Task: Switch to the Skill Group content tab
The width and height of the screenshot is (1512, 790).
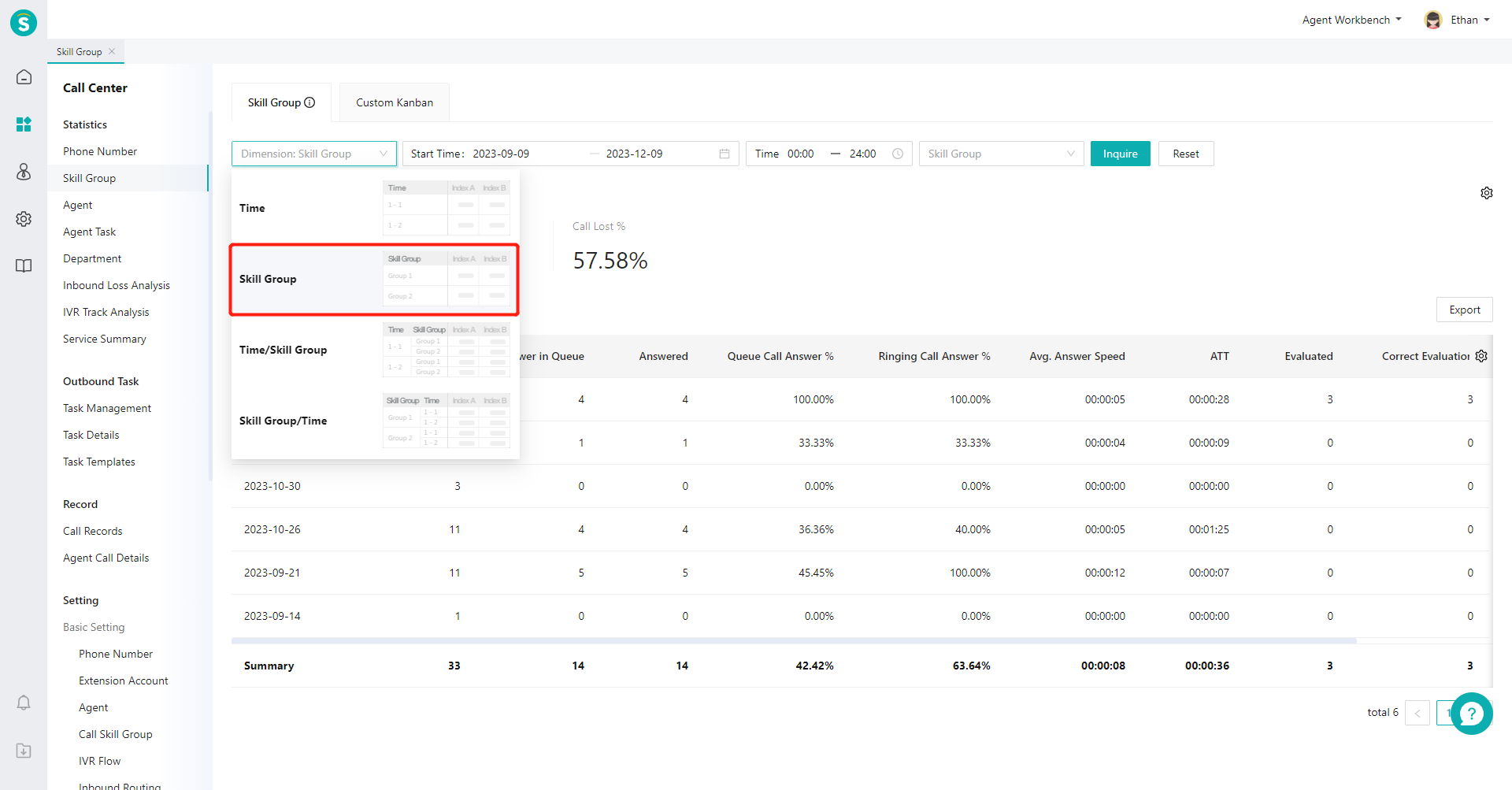Action: 281,102
